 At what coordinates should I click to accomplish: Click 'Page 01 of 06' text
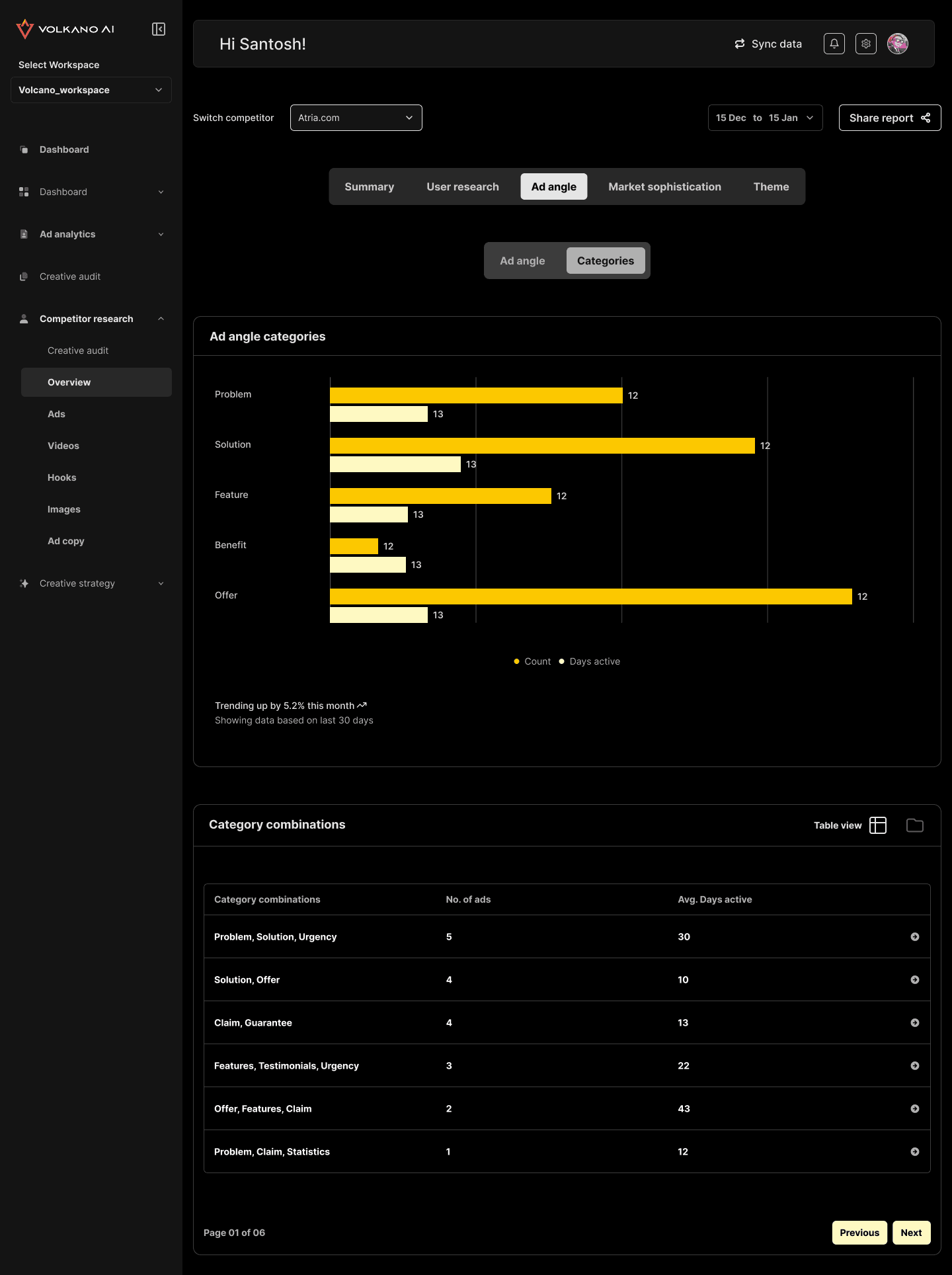(x=234, y=1233)
